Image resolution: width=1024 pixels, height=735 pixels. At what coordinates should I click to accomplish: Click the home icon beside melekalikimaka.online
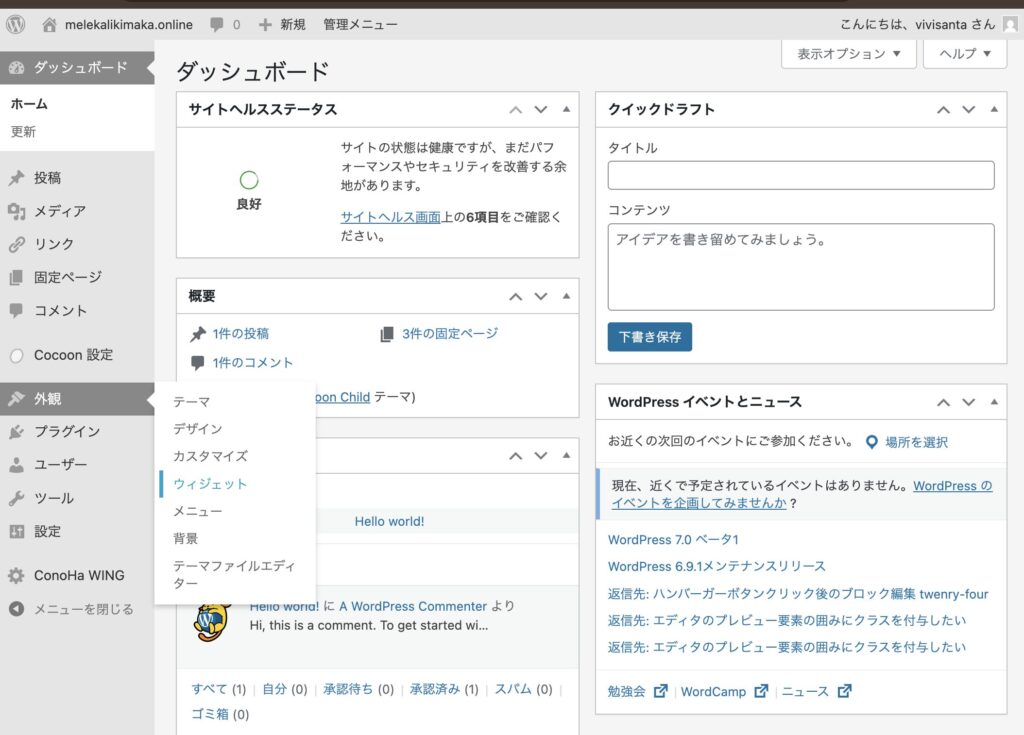click(50, 24)
